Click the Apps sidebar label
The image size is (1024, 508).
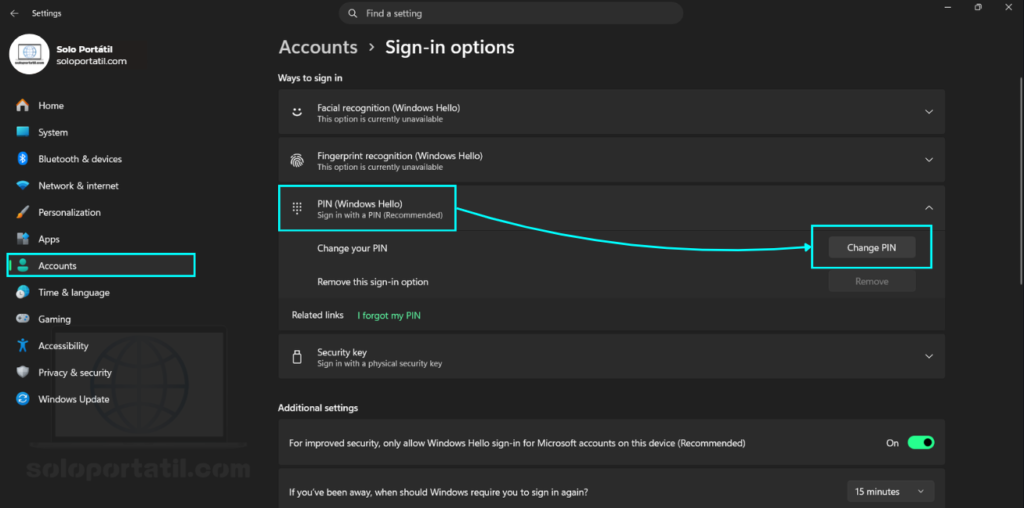tap(49, 239)
